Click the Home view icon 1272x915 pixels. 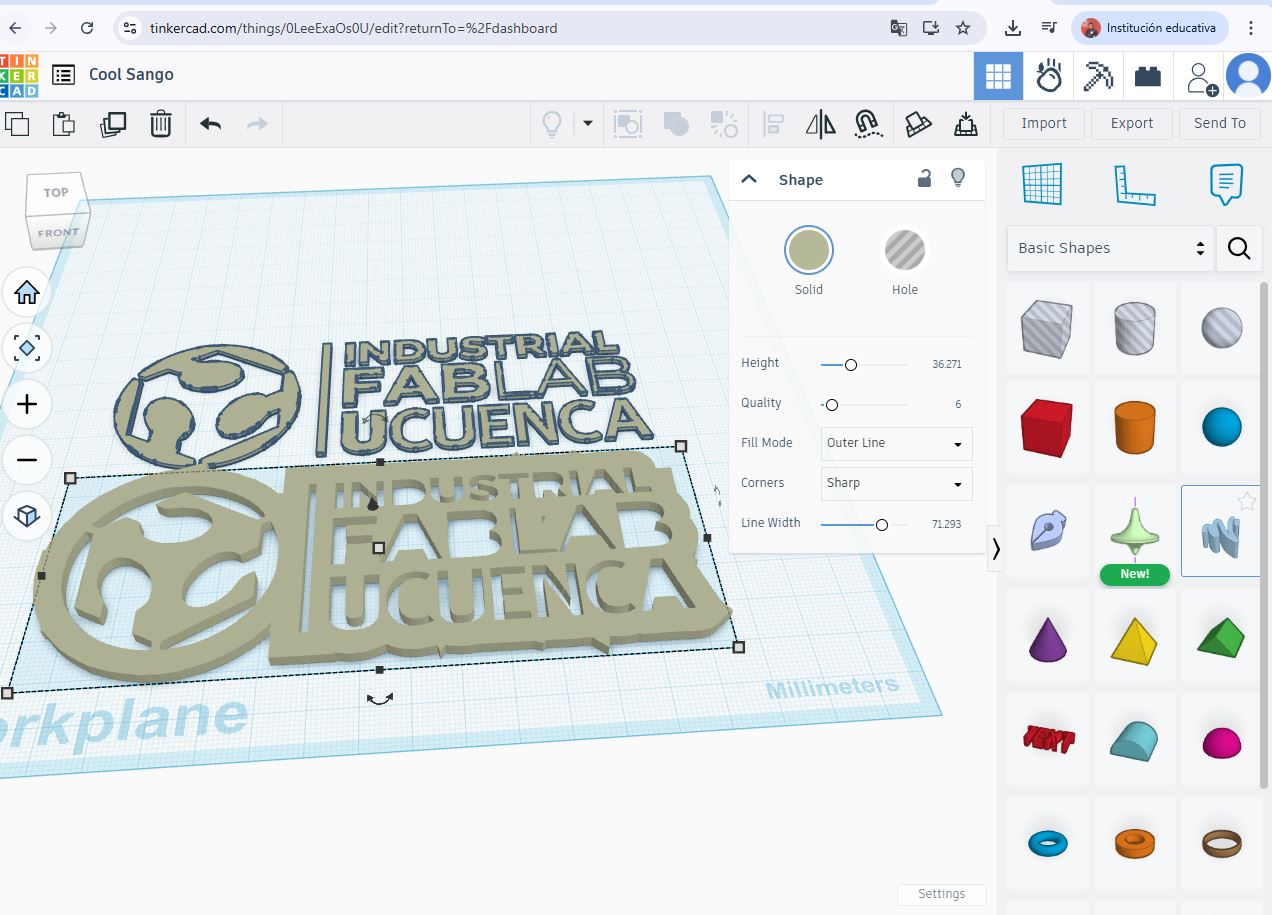coord(27,292)
